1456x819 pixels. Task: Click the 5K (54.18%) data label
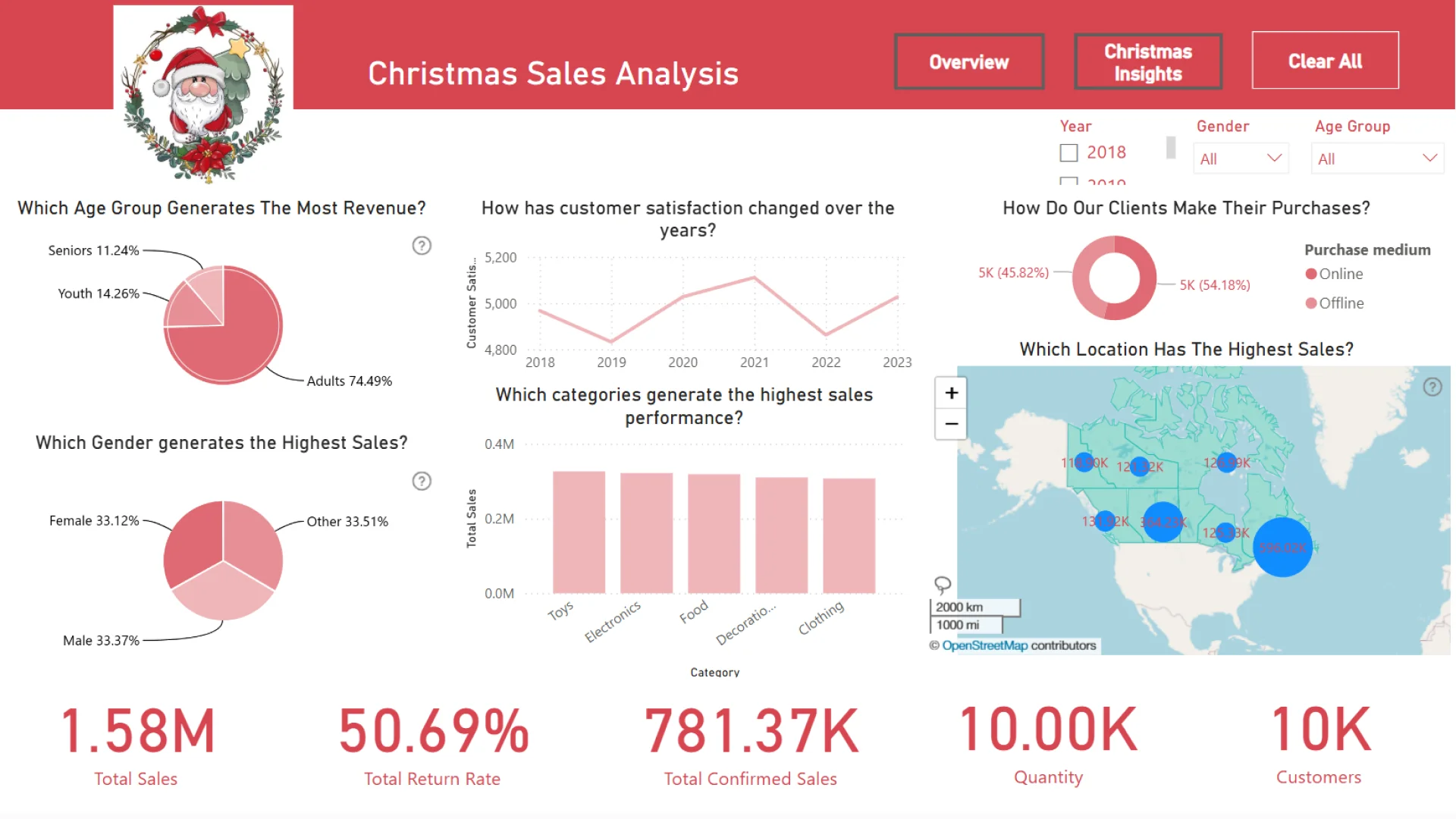[1215, 285]
